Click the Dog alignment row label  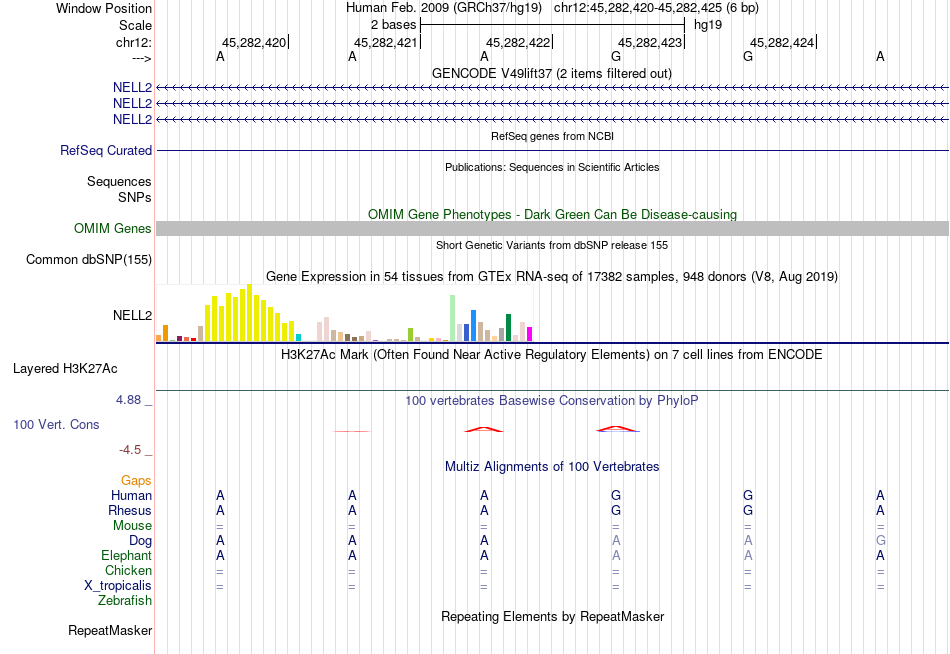click(140, 541)
